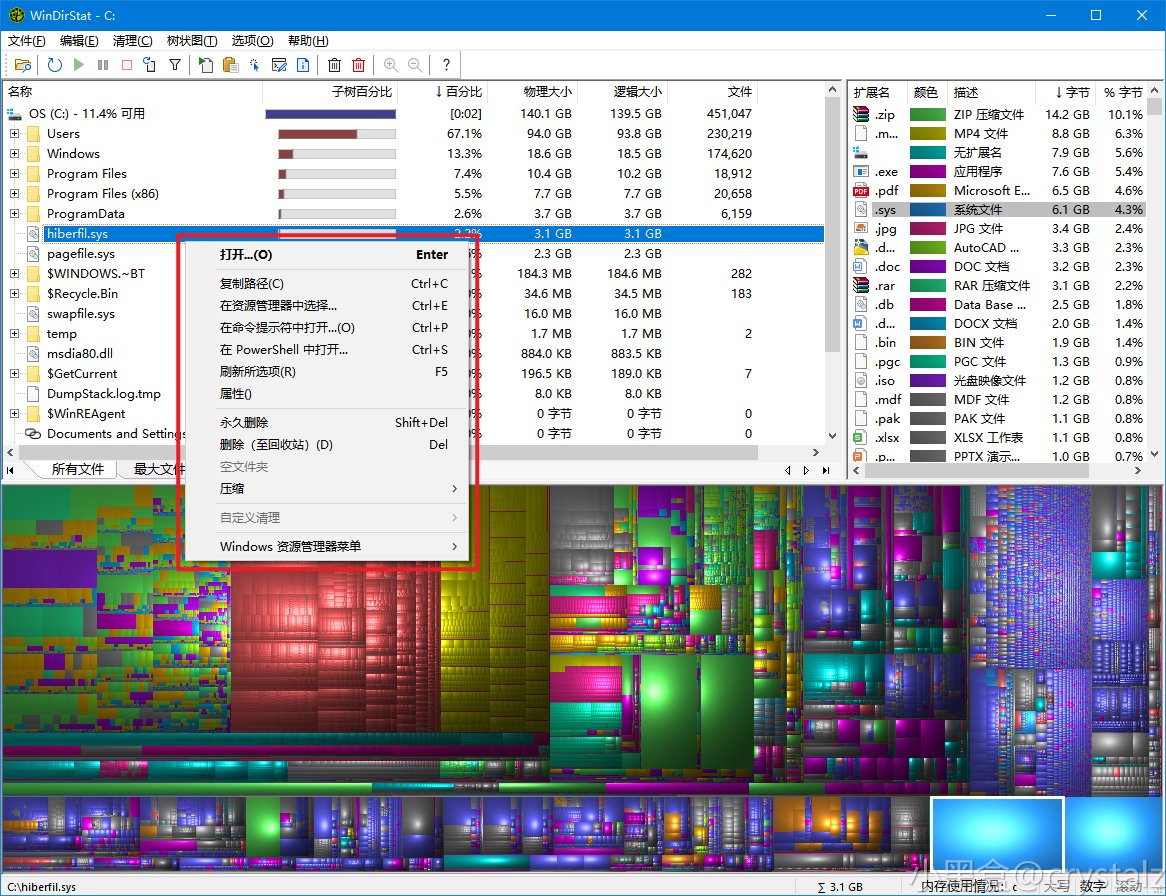
Task: Click the .xlsx file type icon
Action: [860, 438]
